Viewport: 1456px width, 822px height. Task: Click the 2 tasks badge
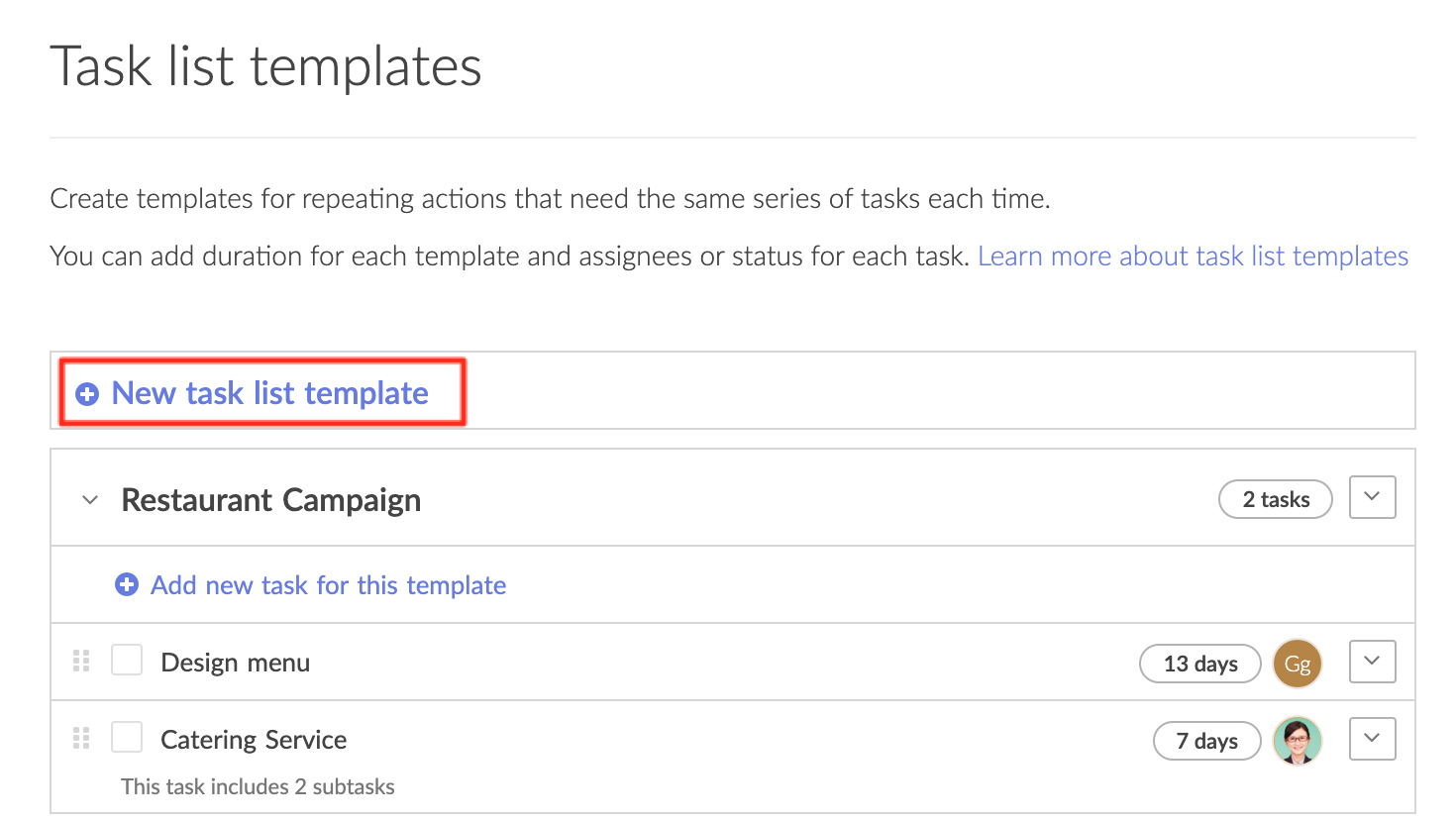(1276, 499)
